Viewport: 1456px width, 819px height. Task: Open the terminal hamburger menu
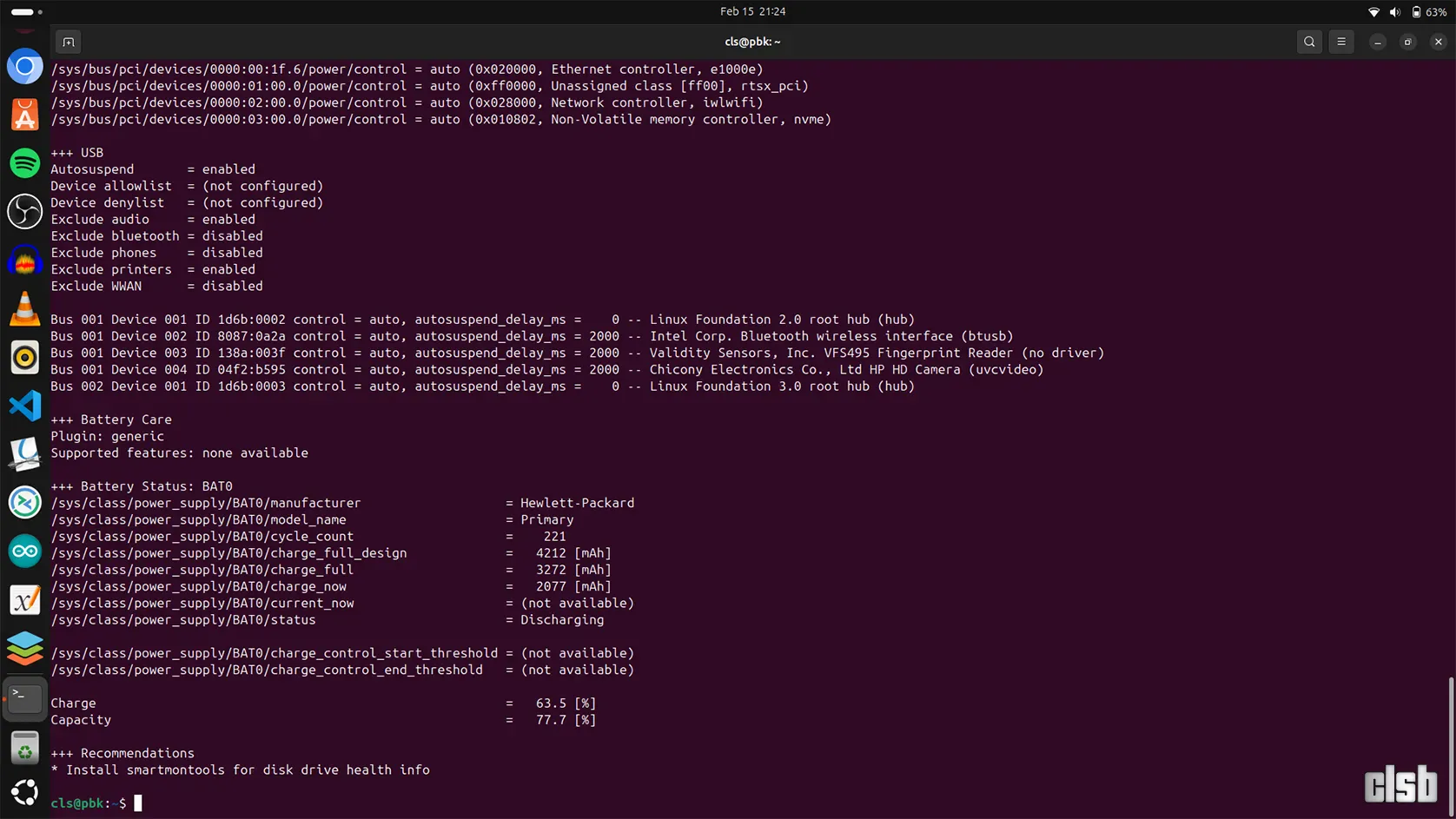pos(1341,42)
